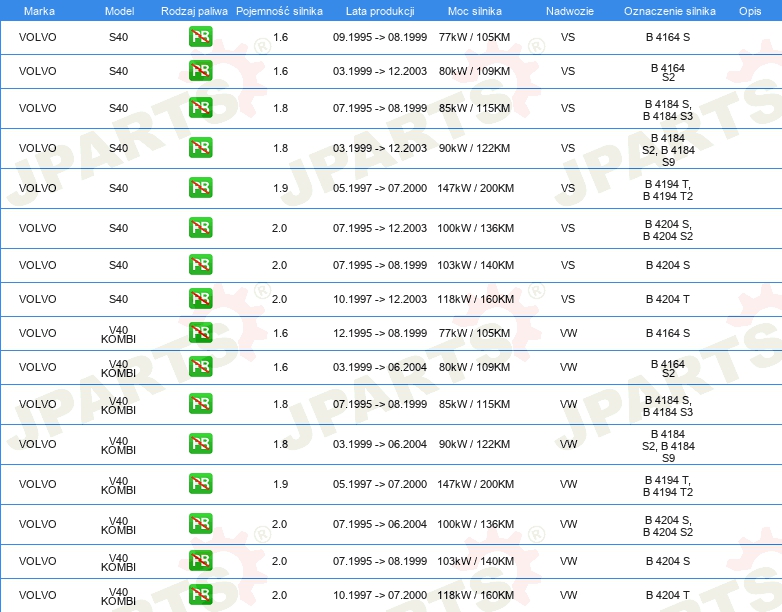Click the fuel icon in S40 1.9 147kW row
Viewport: 782px width, 612px height.
[200, 188]
